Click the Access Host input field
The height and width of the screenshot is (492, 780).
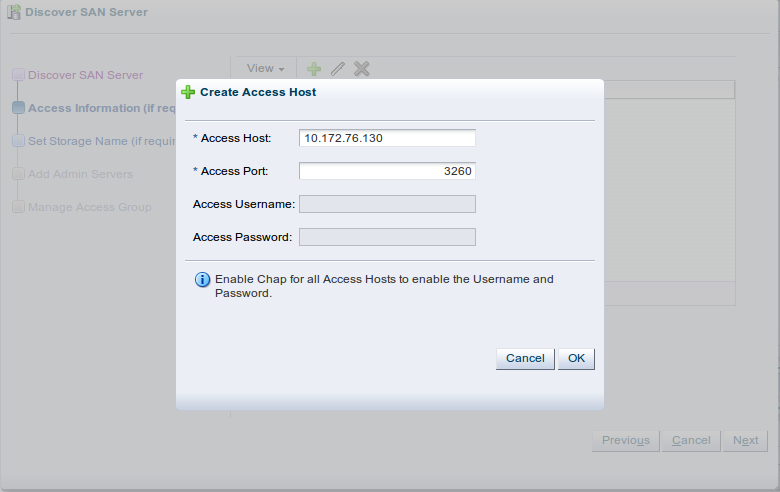387,138
